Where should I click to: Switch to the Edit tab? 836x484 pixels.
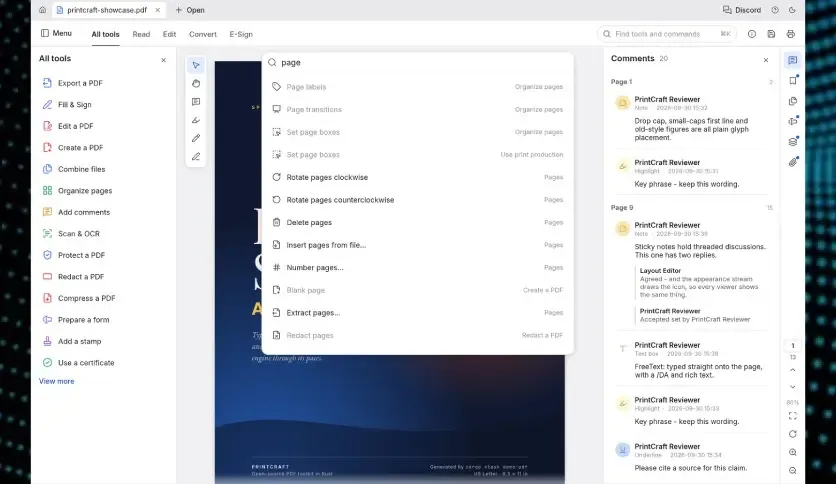point(170,34)
